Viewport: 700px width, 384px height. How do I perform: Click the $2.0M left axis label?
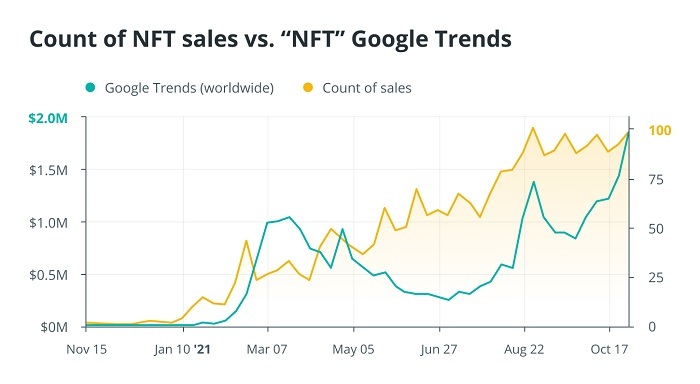[48, 118]
